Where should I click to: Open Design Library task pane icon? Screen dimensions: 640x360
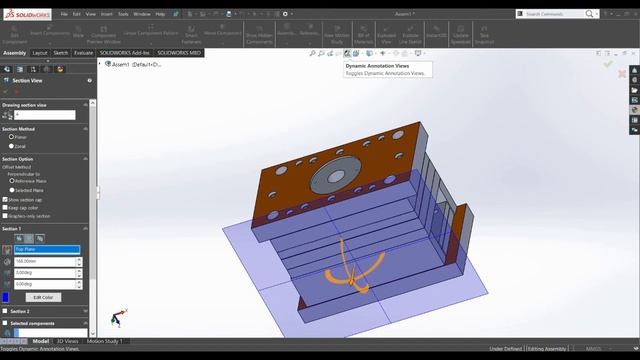click(634, 80)
